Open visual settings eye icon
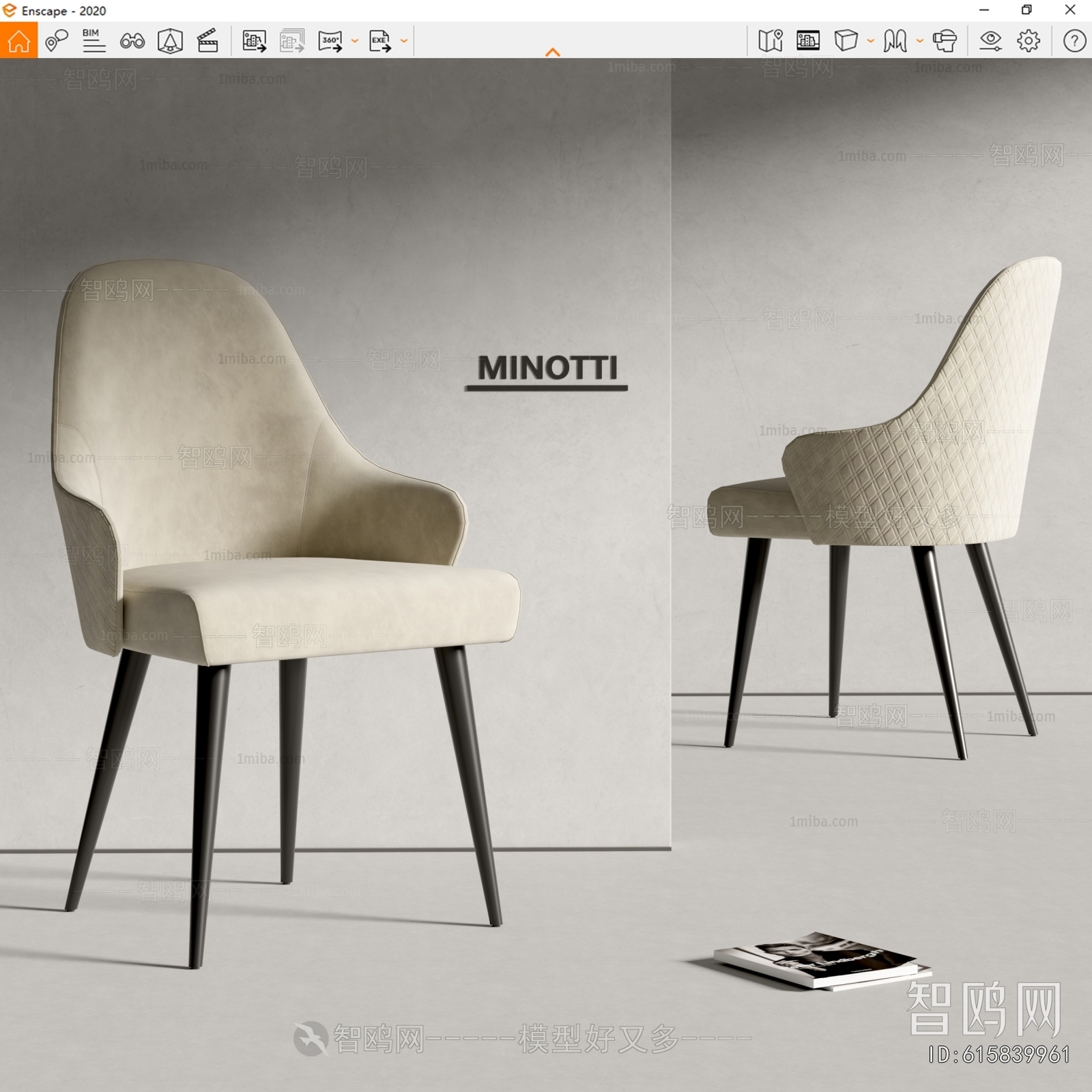1092x1092 pixels. pyautogui.click(x=990, y=41)
